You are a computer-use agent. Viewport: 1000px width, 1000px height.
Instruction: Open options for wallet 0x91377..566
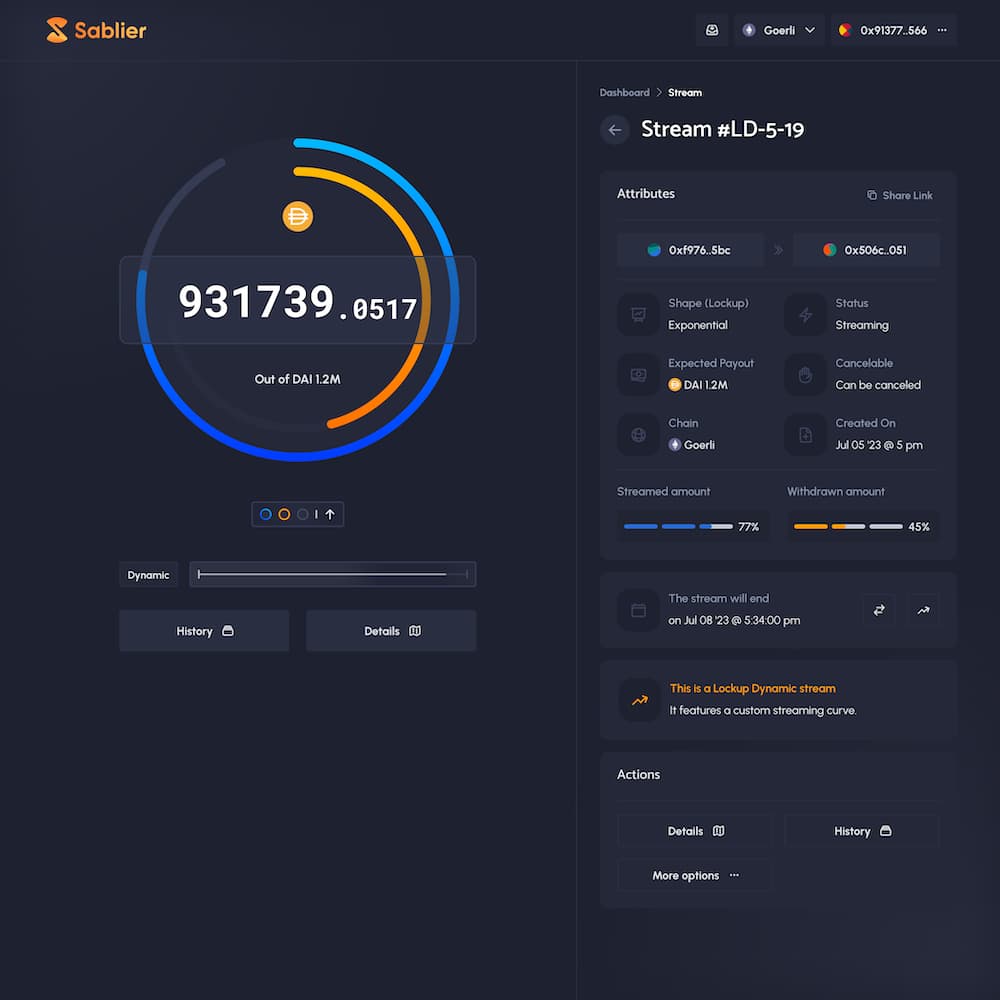tap(940, 30)
